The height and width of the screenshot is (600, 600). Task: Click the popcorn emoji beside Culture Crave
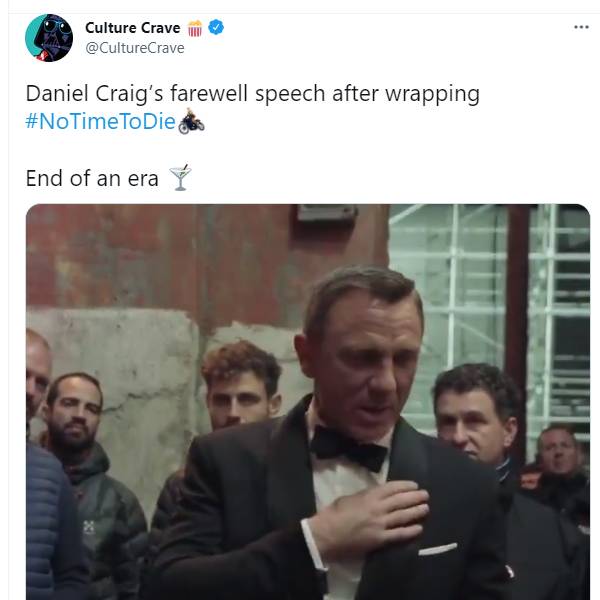195,28
